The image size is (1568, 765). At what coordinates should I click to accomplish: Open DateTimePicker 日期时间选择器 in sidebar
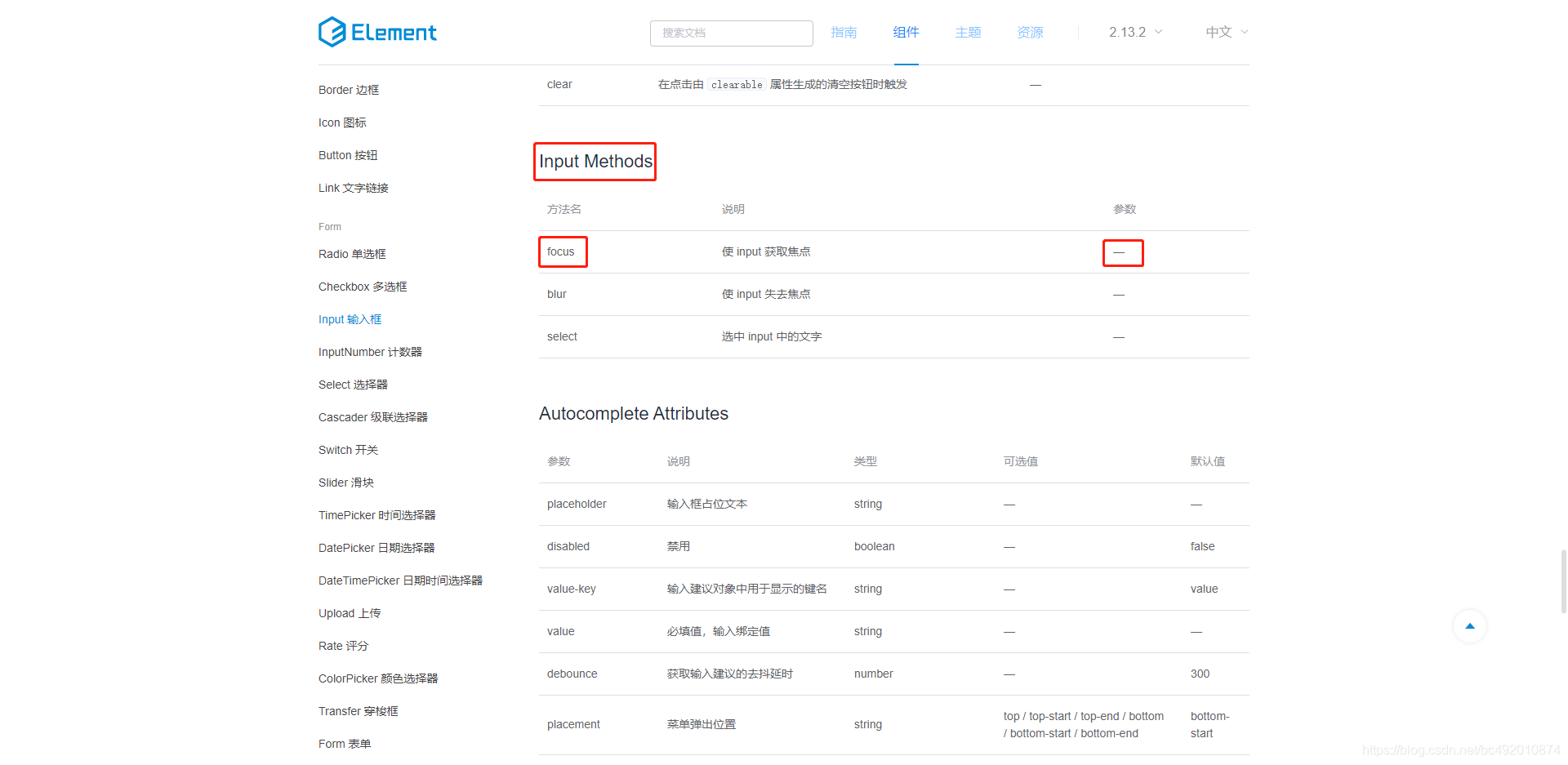(x=400, y=580)
